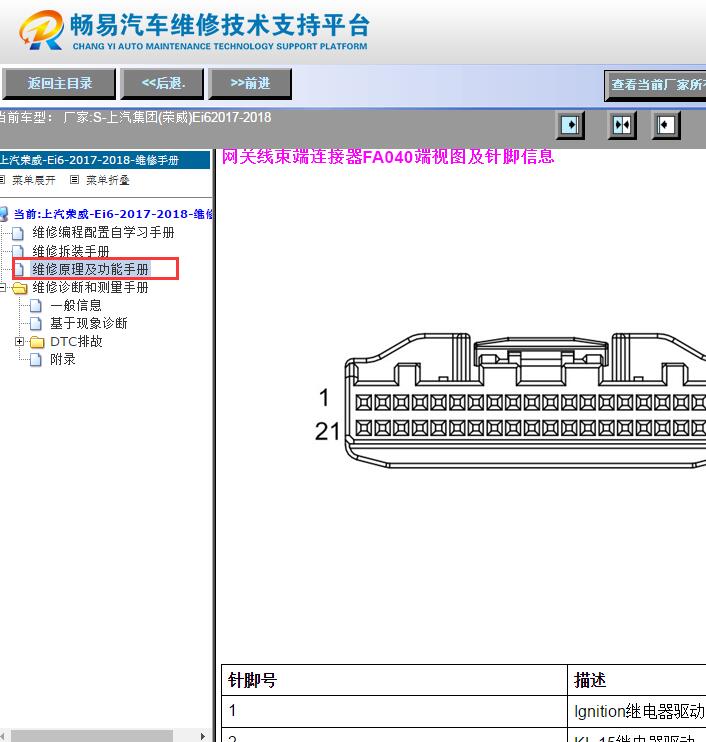Click document icon beside 附录

point(36,360)
